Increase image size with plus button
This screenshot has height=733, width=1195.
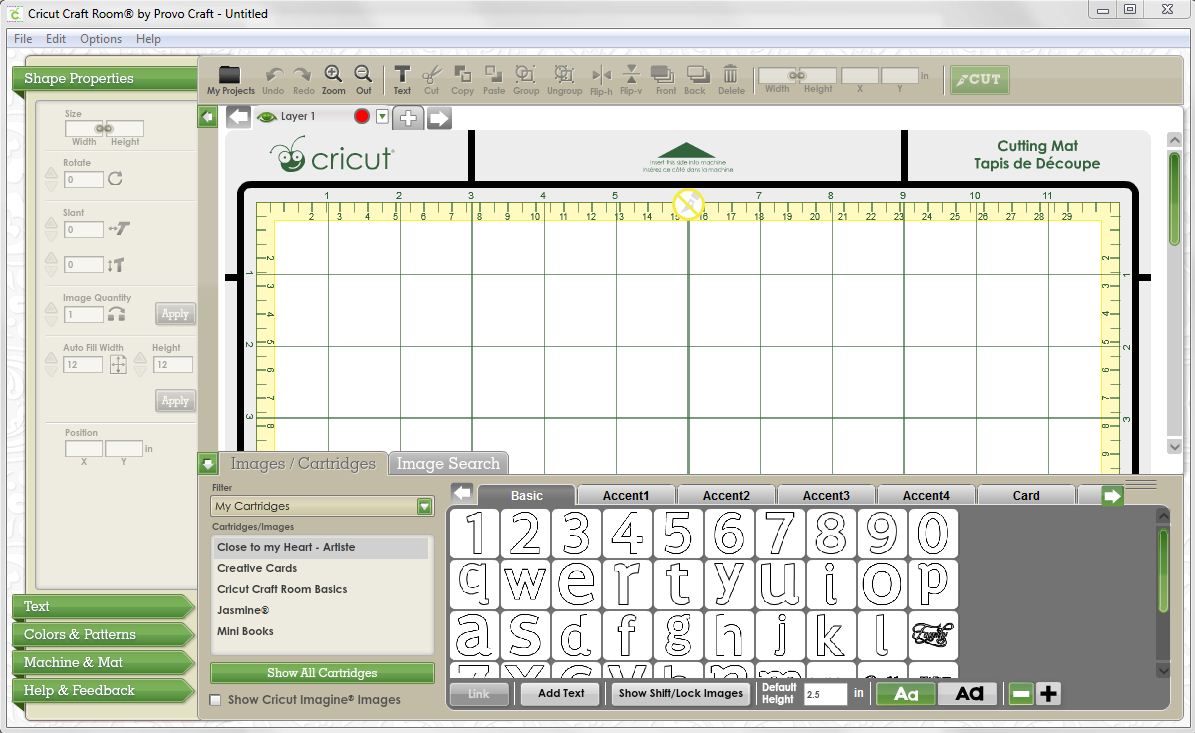[1048, 693]
